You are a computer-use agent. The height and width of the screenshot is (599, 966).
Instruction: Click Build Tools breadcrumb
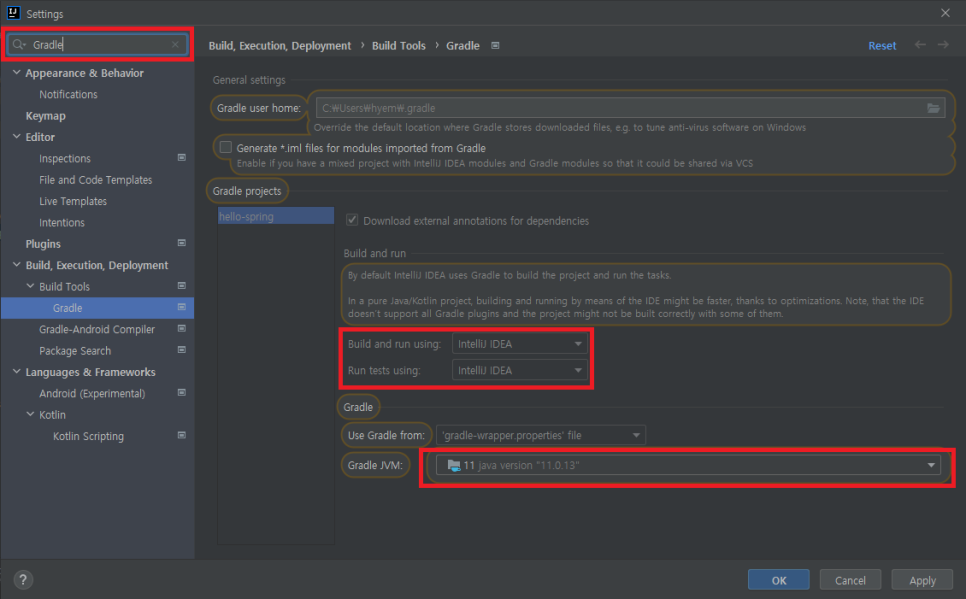pyautogui.click(x=399, y=46)
